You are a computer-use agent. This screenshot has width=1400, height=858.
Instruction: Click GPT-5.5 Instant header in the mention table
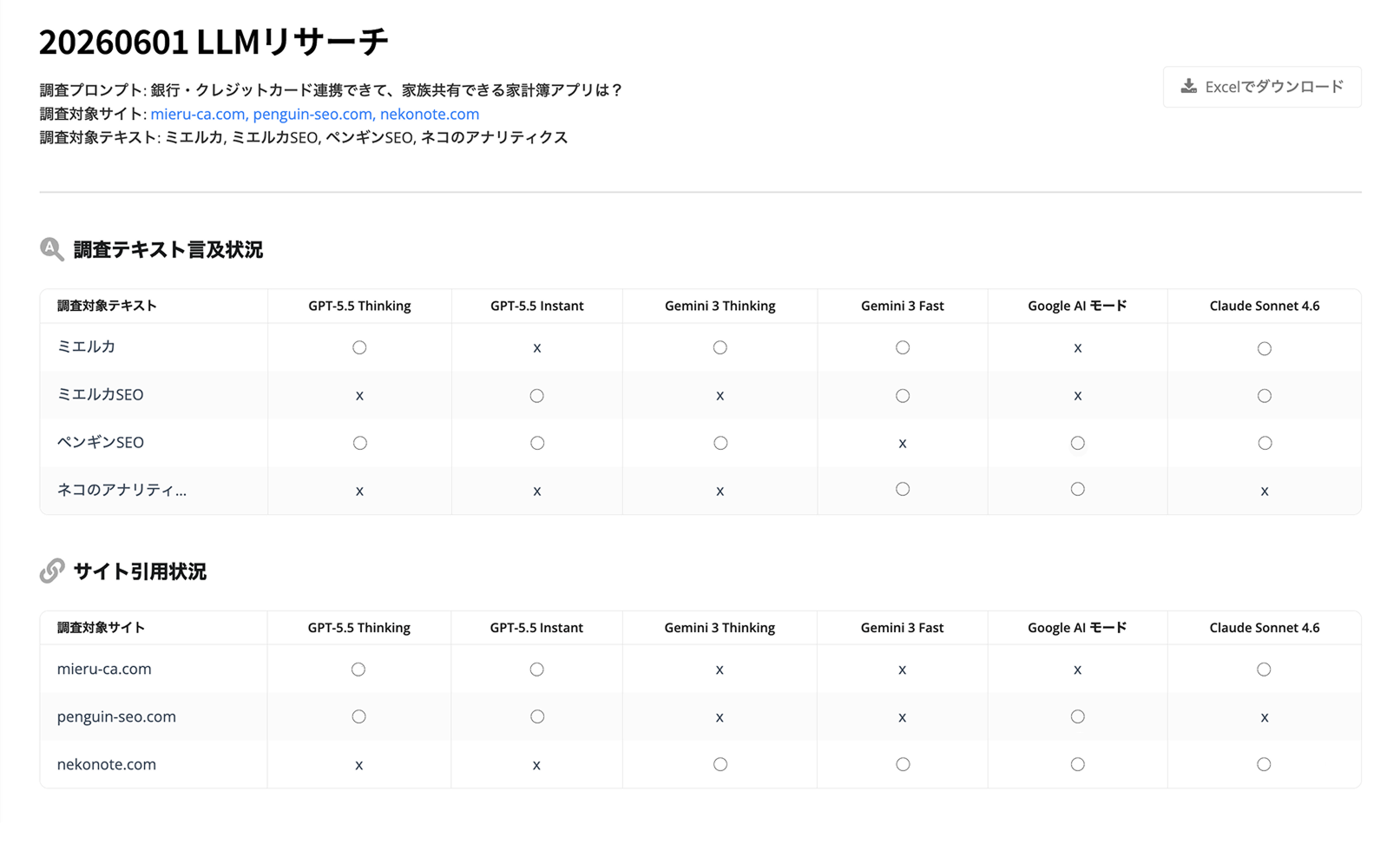536,306
